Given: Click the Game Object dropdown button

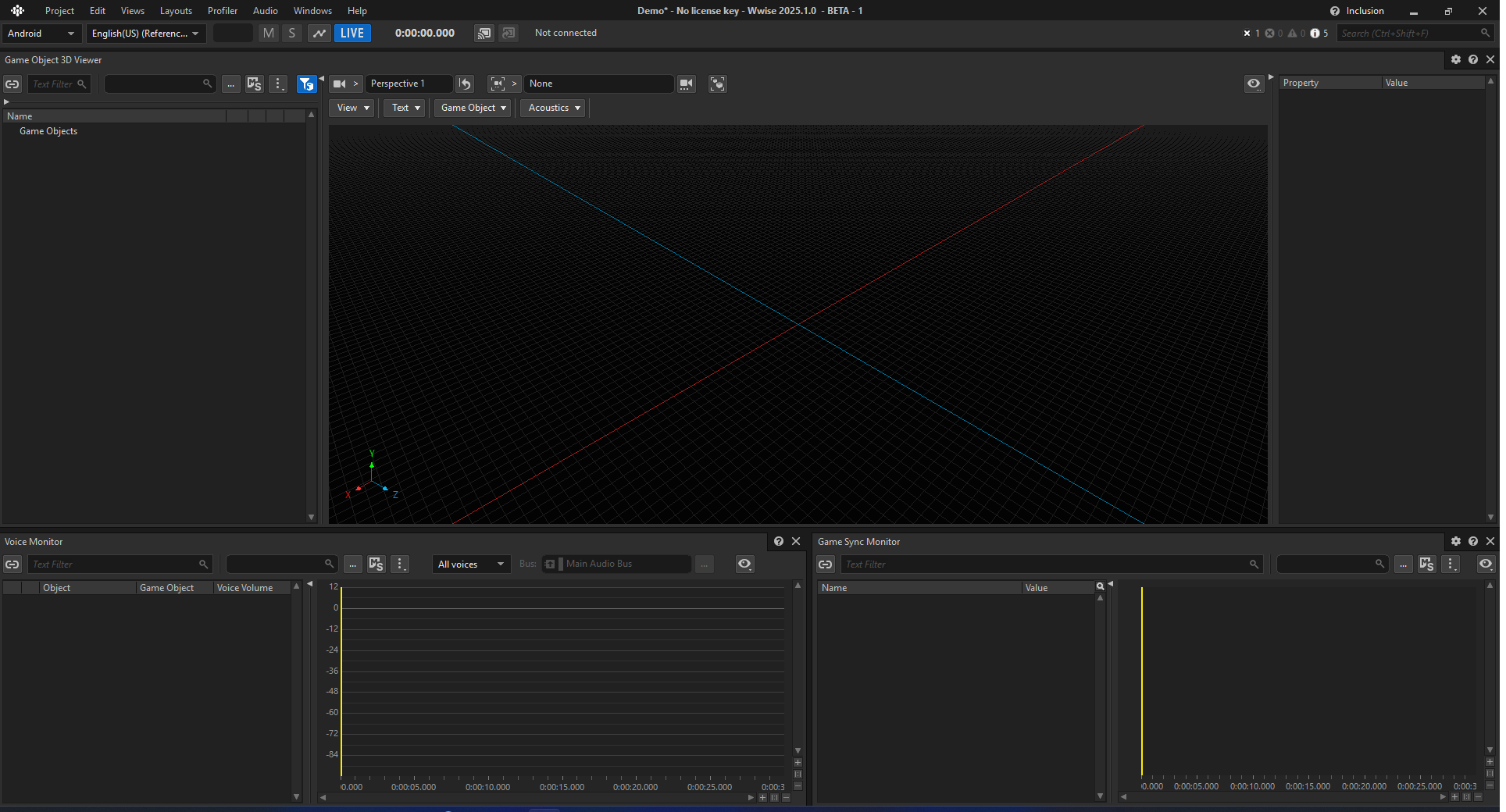Looking at the screenshot, I should point(473,108).
